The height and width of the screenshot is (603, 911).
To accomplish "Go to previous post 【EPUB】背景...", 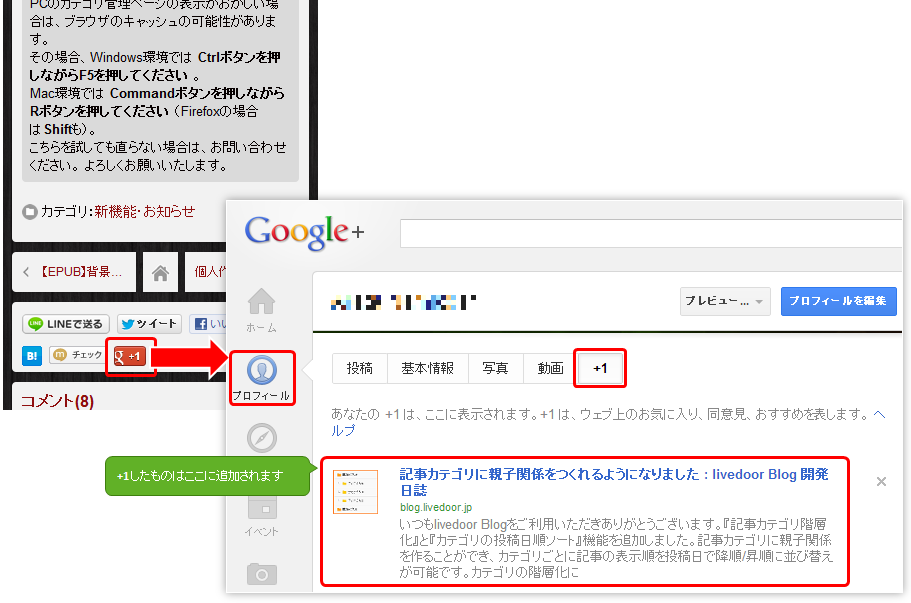I will click(x=74, y=272).
